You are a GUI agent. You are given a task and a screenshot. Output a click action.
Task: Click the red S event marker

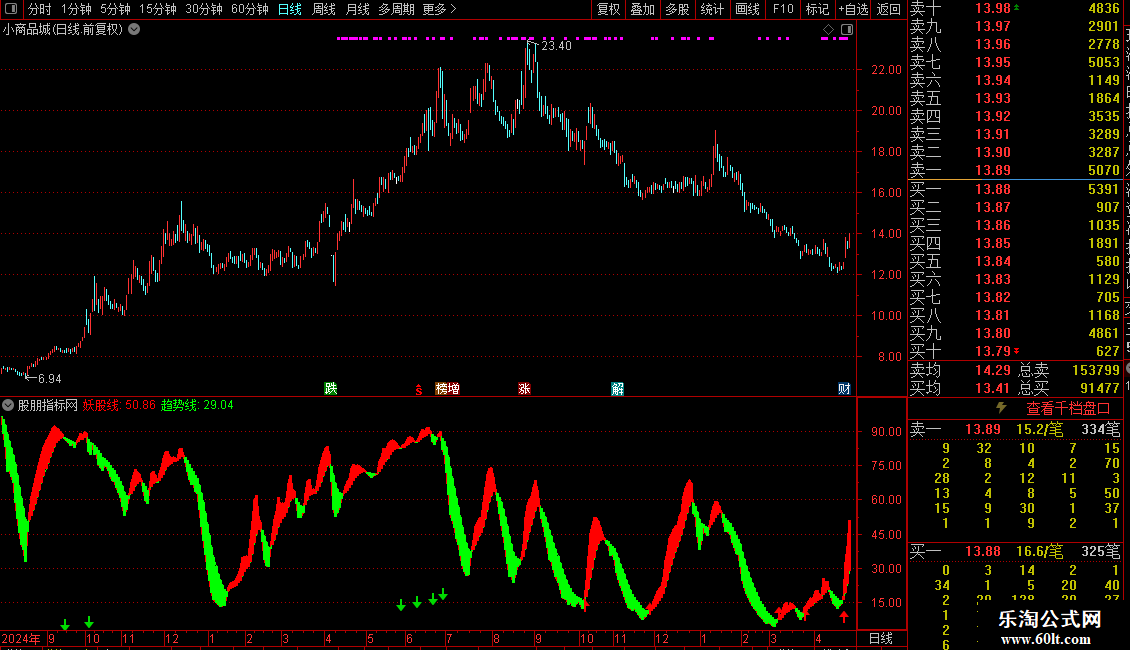pyautogui.click(x=419, y=389)
